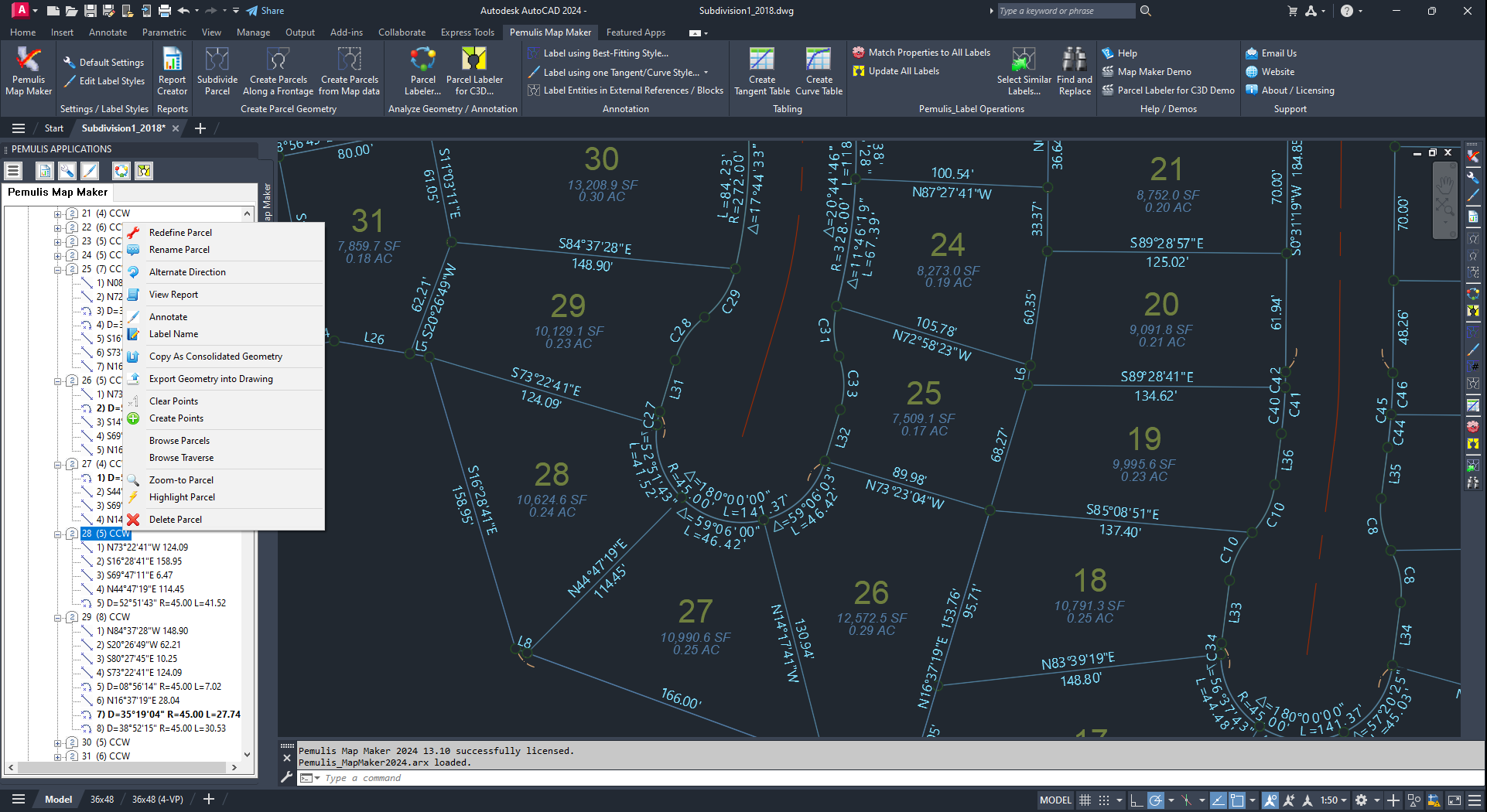
Task: Click the Parcel Labeler icon in Pemulis palette
Action: 121,171
